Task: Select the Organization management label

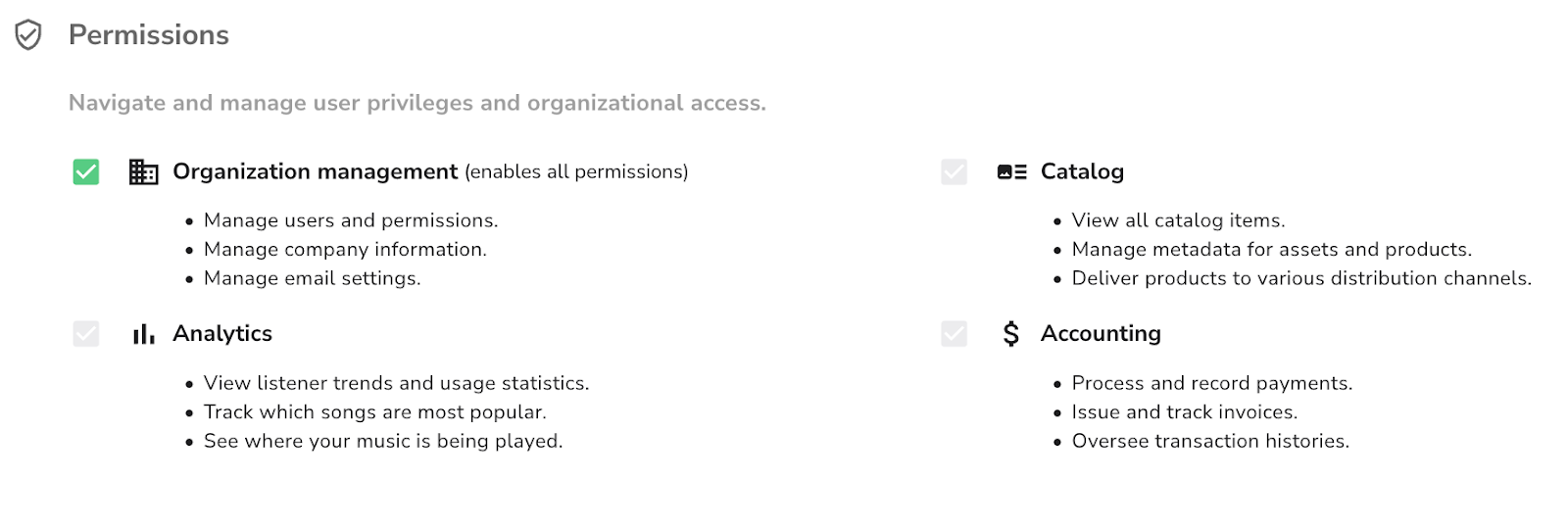Action: click(316, 171)
